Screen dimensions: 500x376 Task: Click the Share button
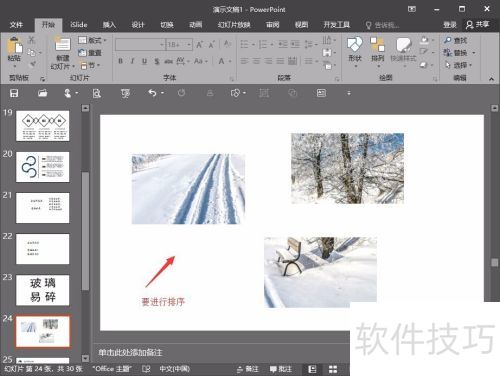click(x=478, y=24)
